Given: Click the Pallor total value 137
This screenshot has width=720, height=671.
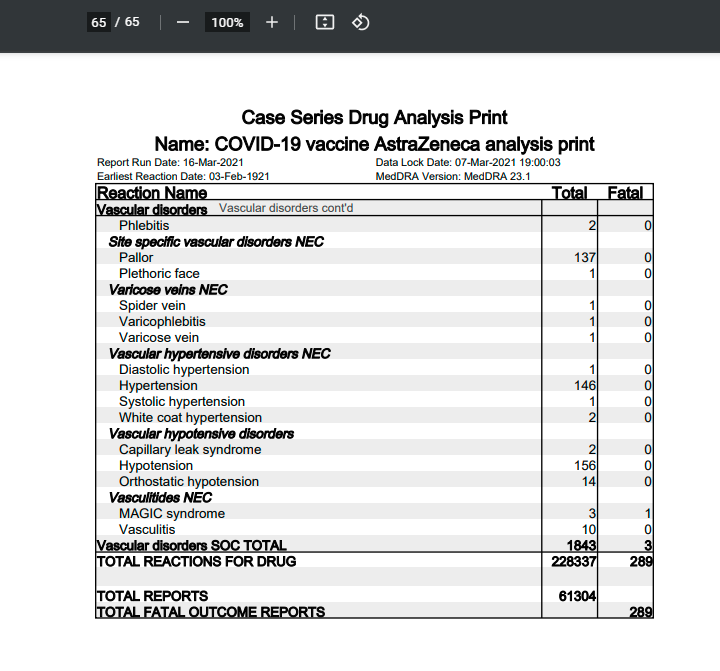Looking at the screenshot, I should (x=585, y=258).
